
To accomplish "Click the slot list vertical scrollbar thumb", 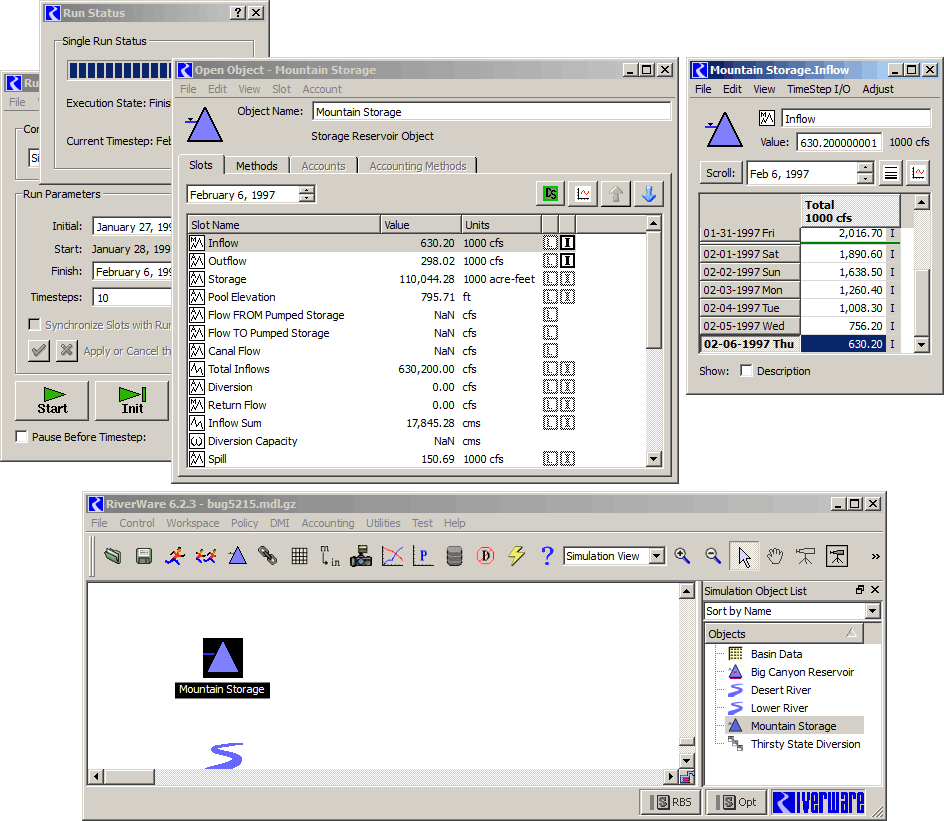I will [x=654, y=290].
